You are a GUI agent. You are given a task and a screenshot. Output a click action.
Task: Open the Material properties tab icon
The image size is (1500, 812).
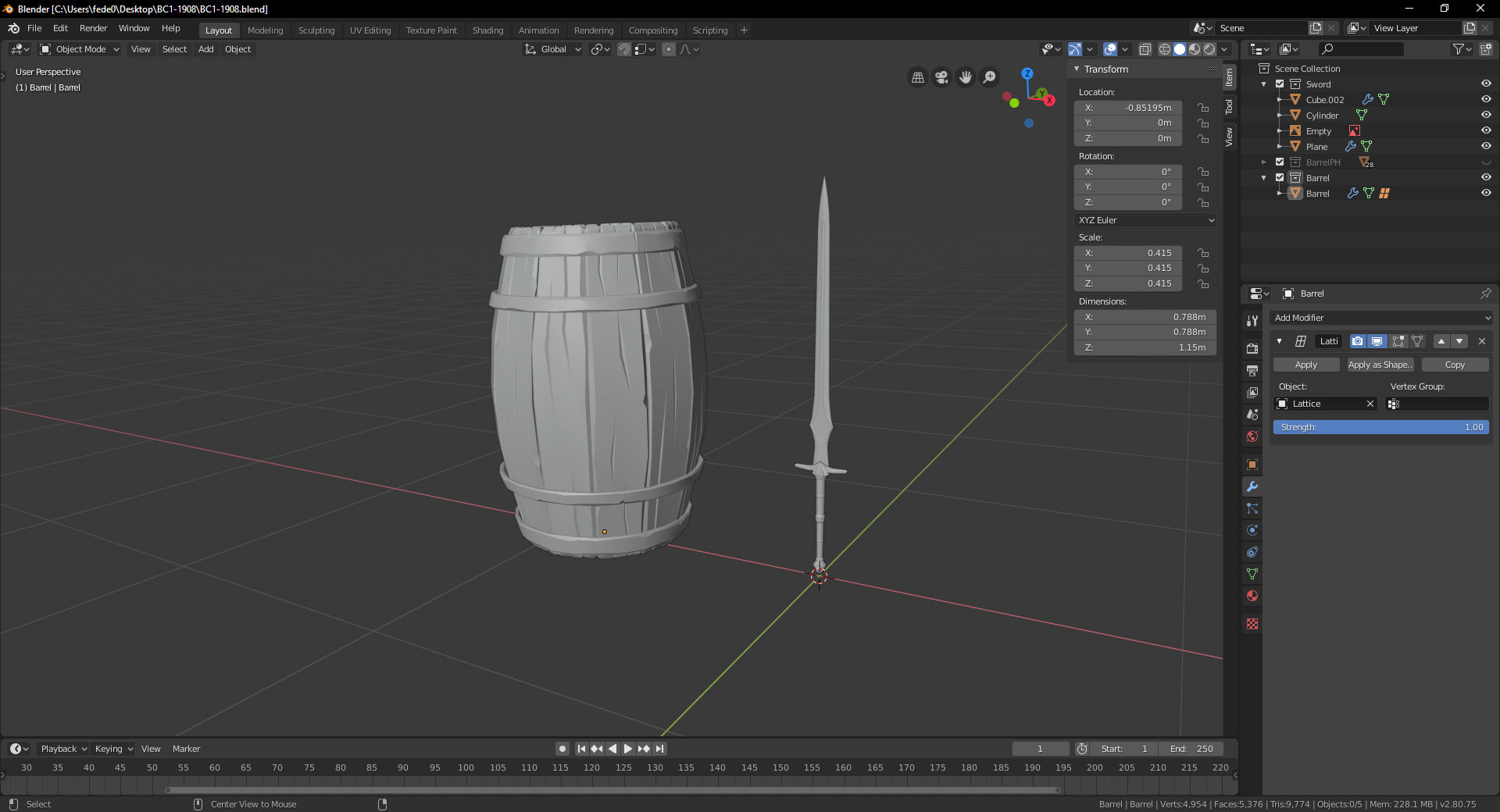click(x=1252, y=596)
